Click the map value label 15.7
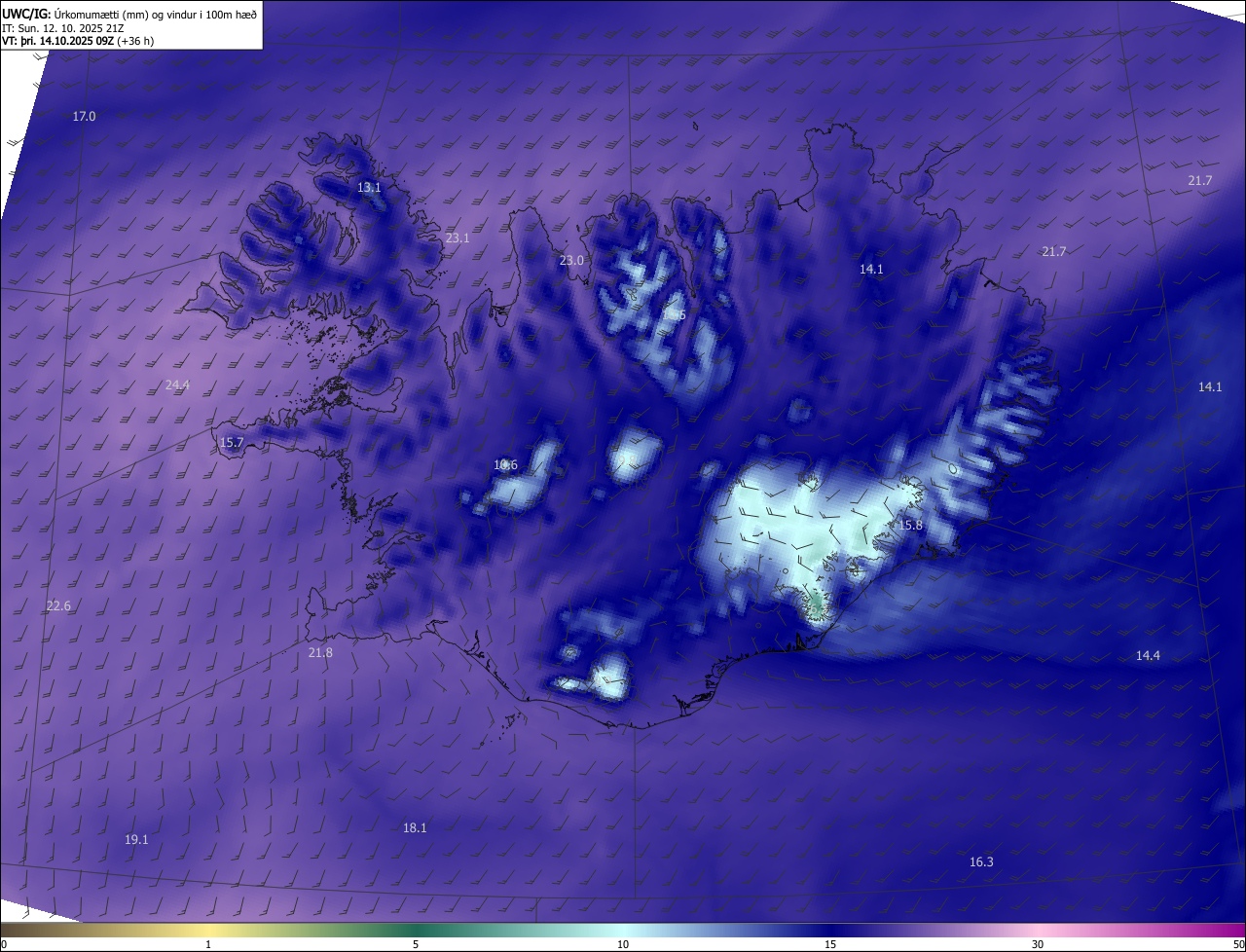Screen dimensions: 1246x952 click(232, 442)
